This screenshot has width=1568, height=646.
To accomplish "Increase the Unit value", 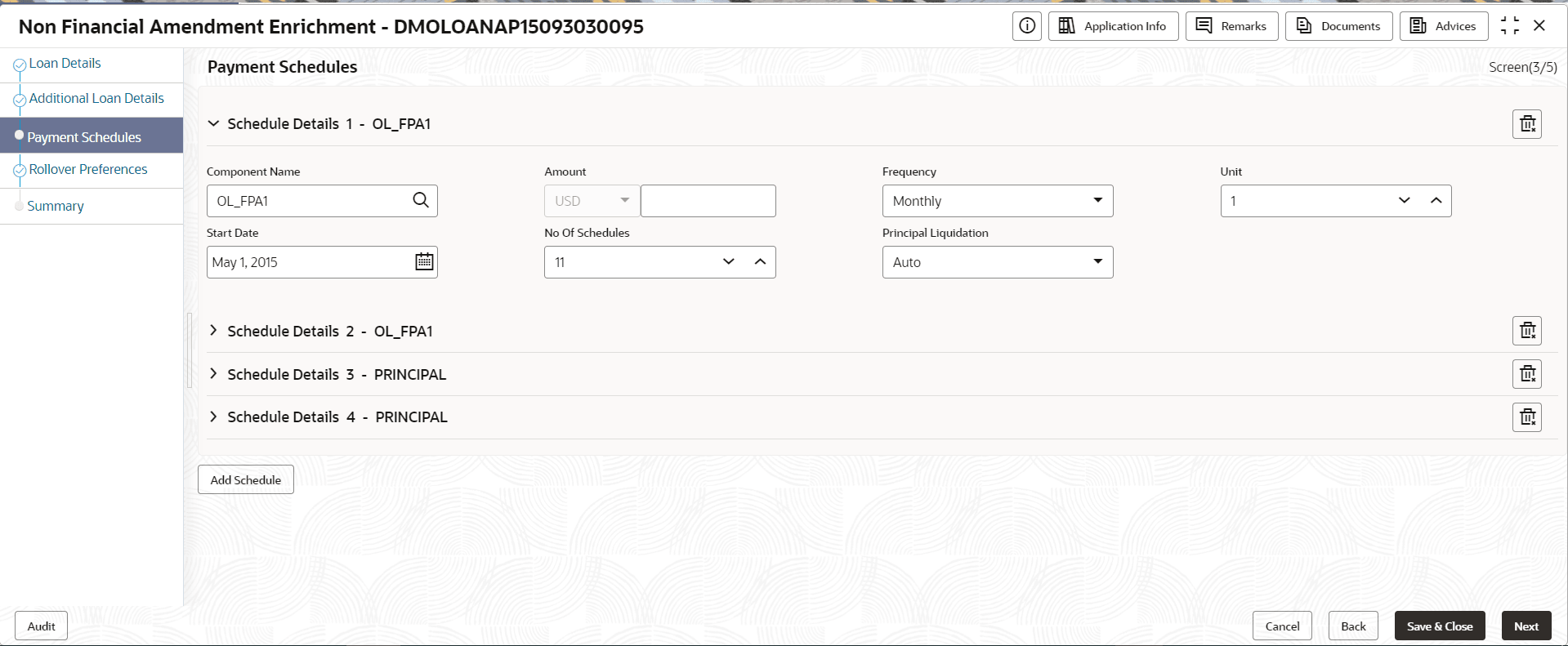I will pos(1436,201).
